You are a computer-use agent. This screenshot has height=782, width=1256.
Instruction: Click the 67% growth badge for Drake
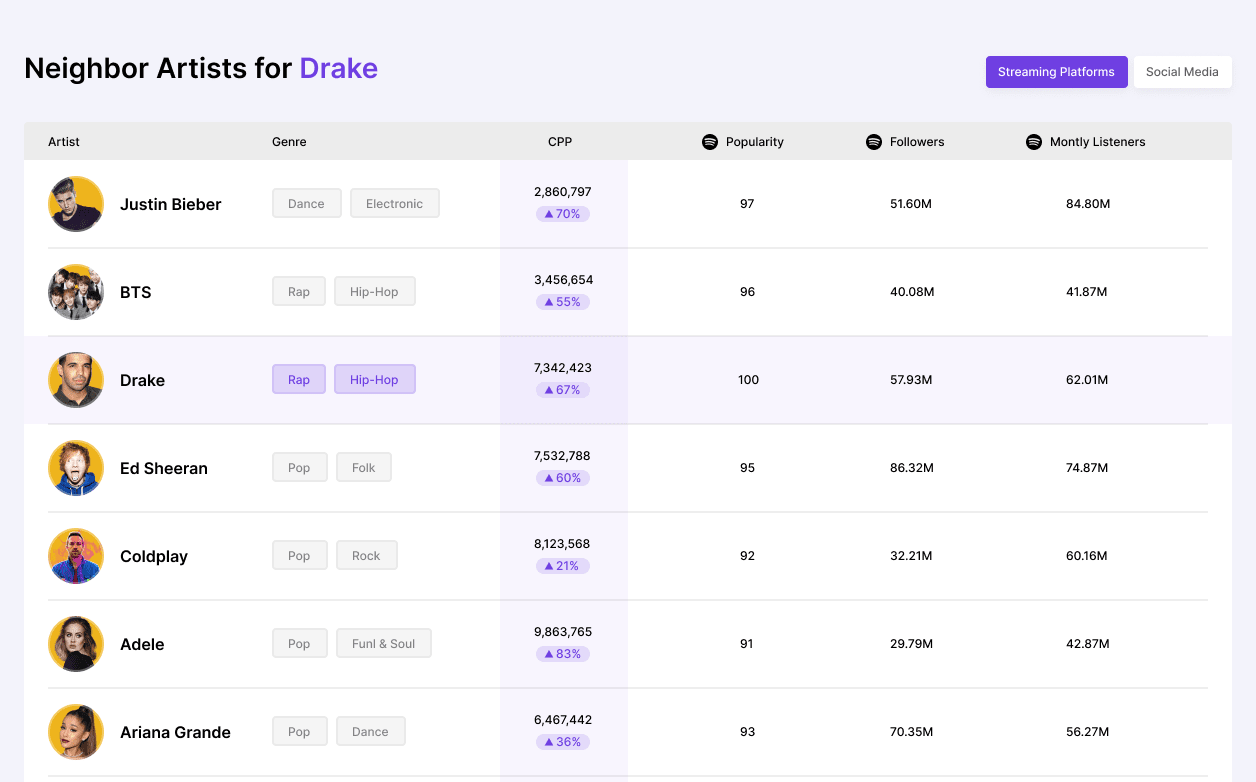(x=563, y=390)
